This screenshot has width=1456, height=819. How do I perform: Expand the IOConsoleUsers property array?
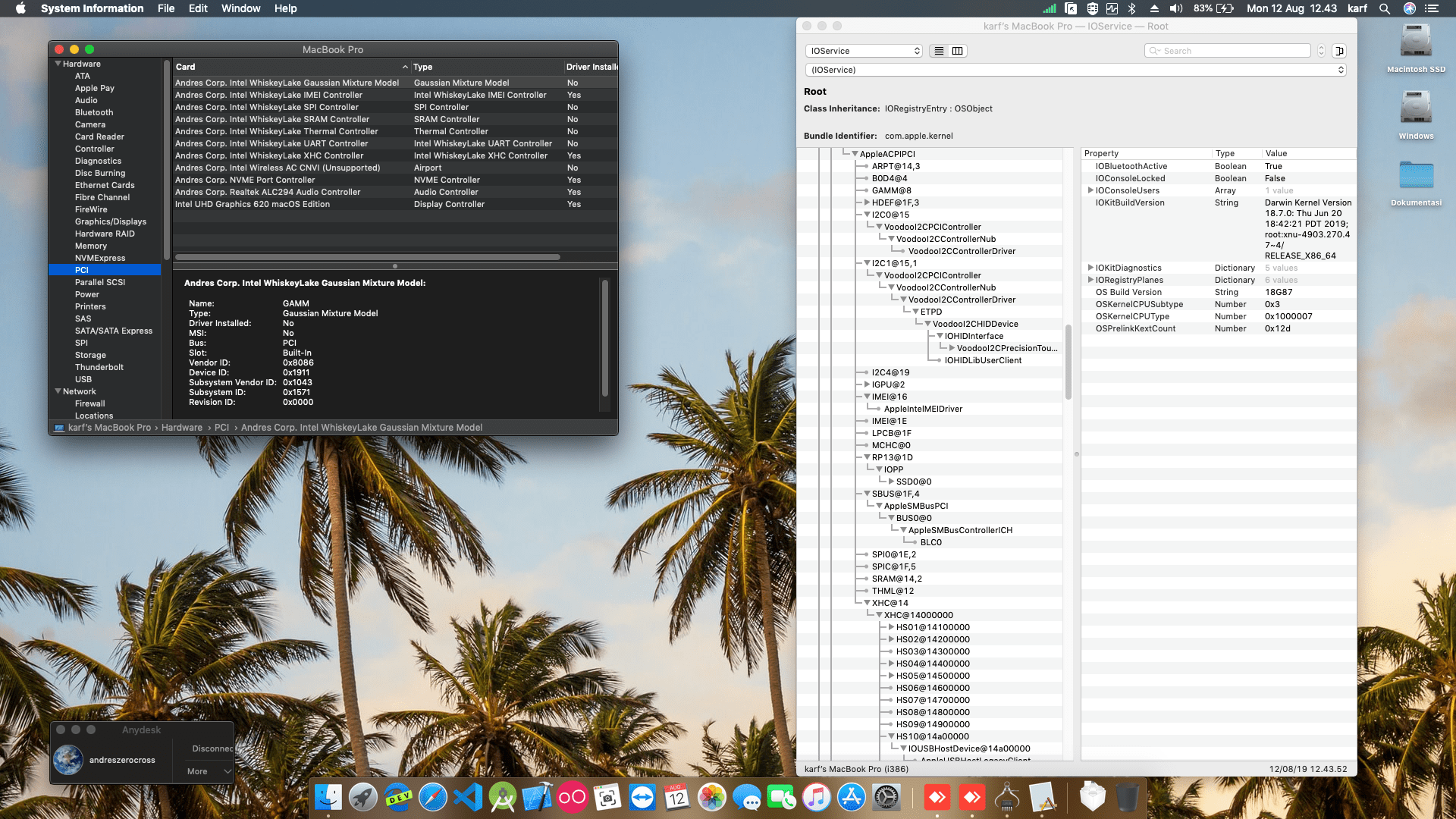pos(1090,190)
